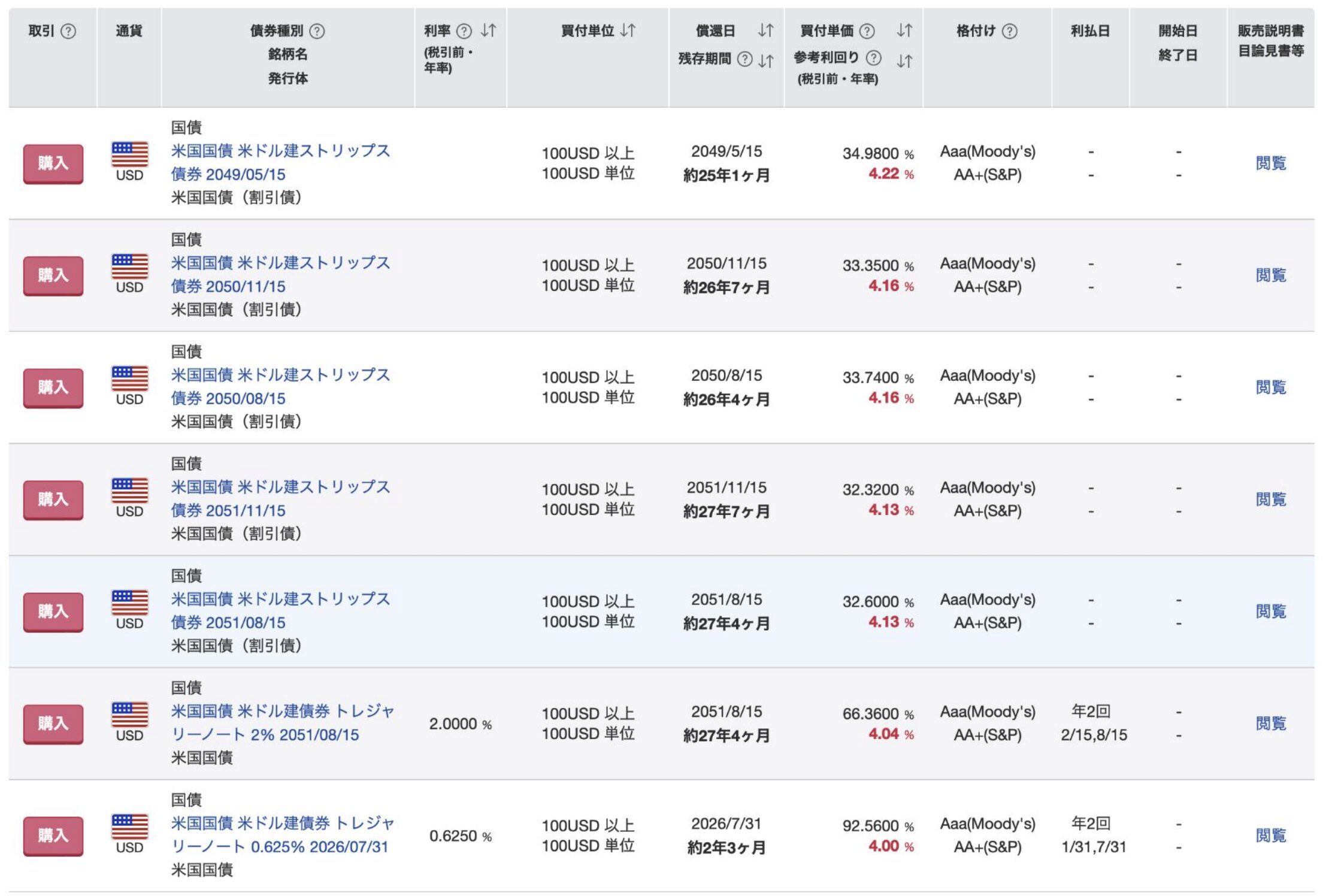The image size is (1332, 896).
Task: Open bond link ストリップス債券 2051/11/15
Action: click(280, 498)
